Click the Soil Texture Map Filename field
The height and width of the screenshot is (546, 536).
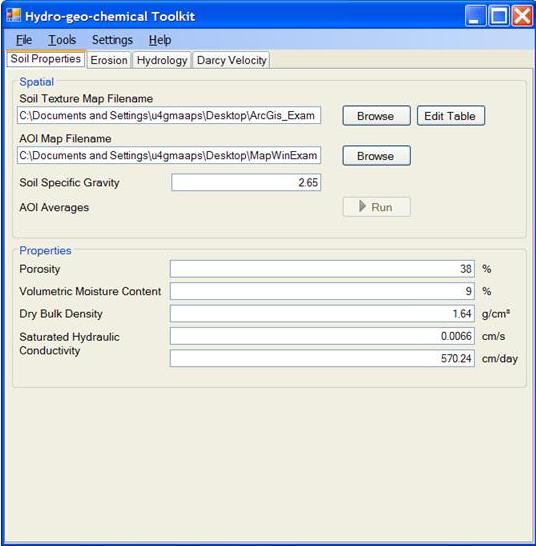tap(169, 115)
